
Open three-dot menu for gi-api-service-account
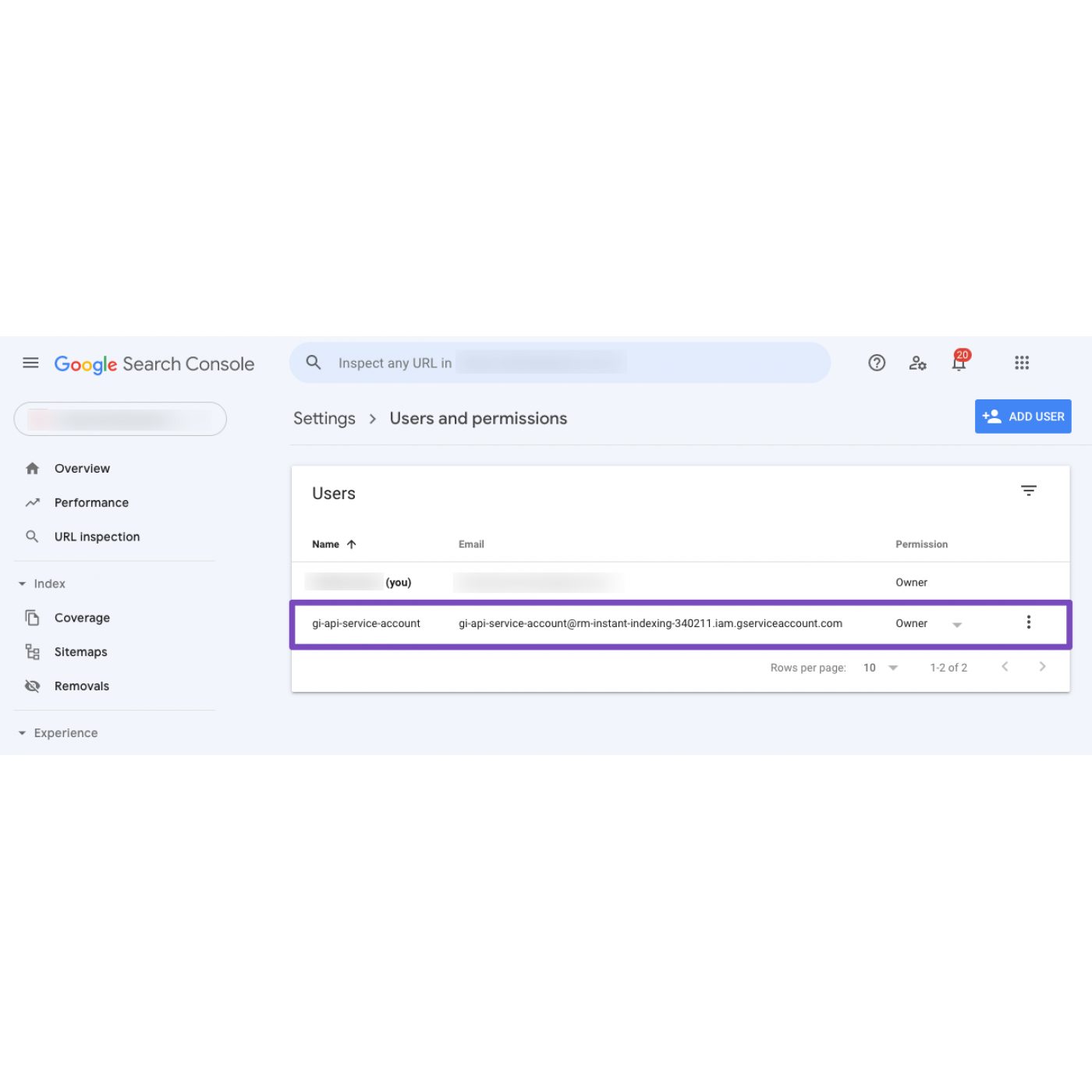coord(1029,622)
